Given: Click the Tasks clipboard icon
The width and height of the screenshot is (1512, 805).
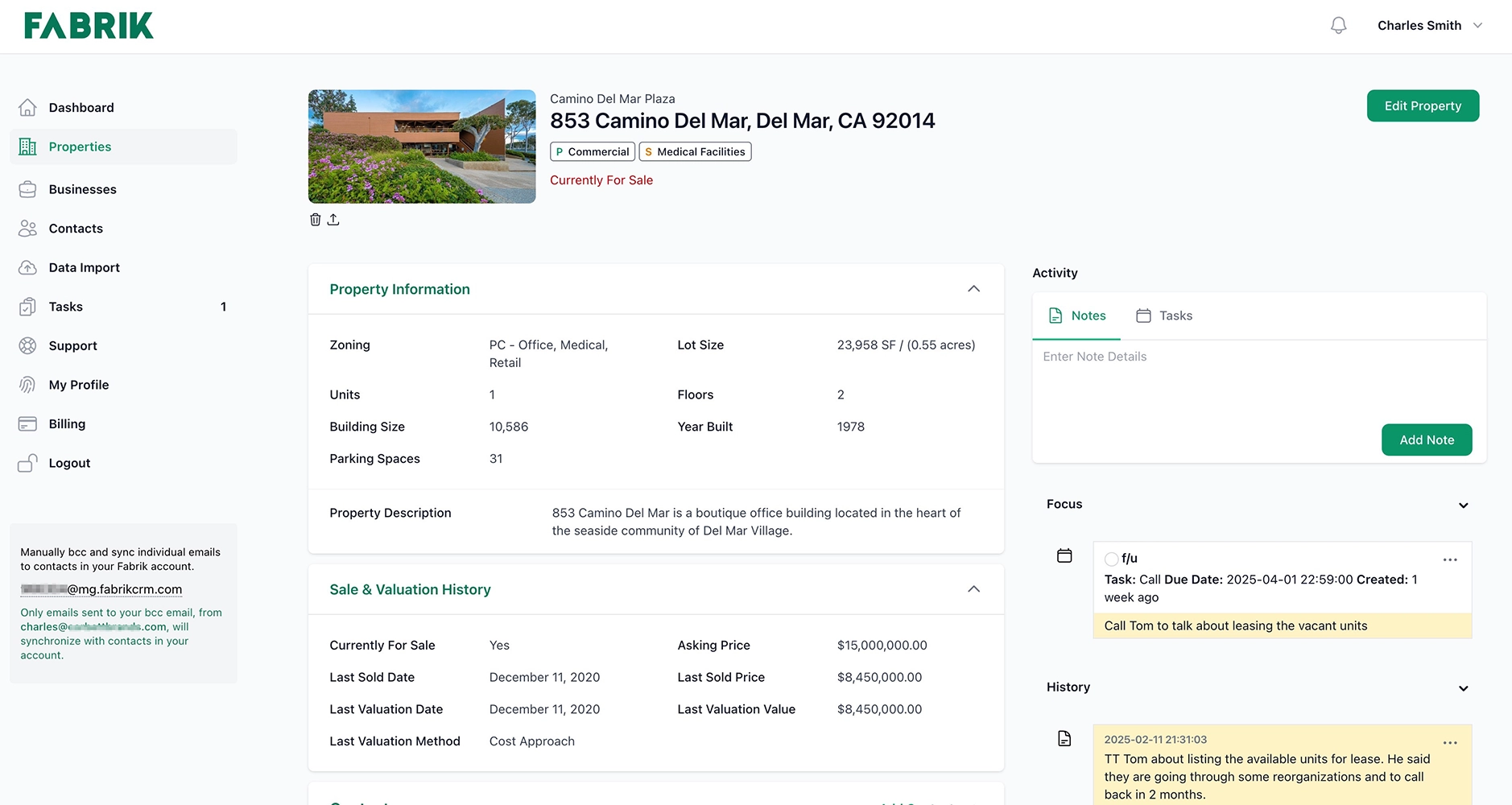Looking at the screenshot, I should [27, 307].
